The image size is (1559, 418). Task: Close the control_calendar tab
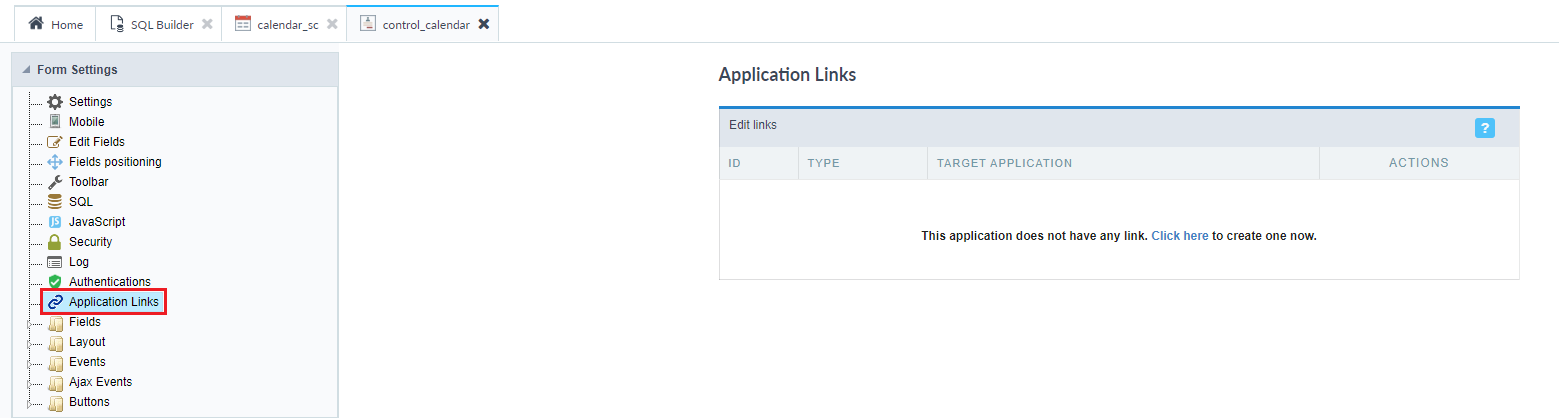click(484, 25)
